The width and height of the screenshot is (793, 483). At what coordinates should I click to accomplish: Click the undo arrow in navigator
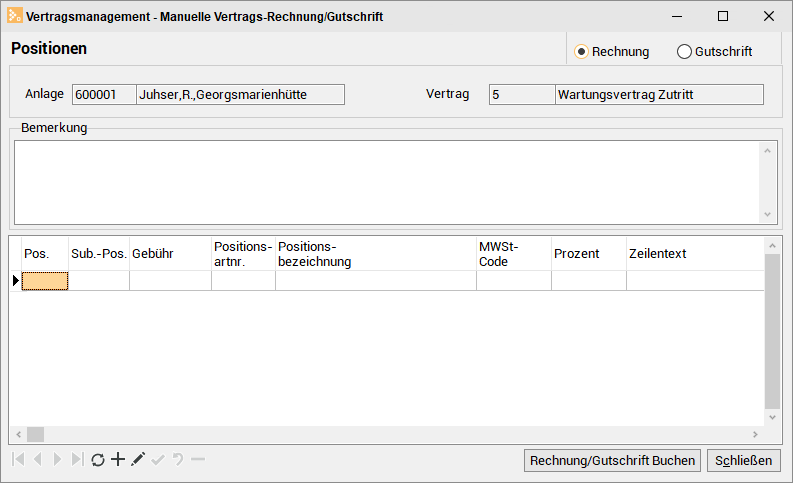(178, 459)
